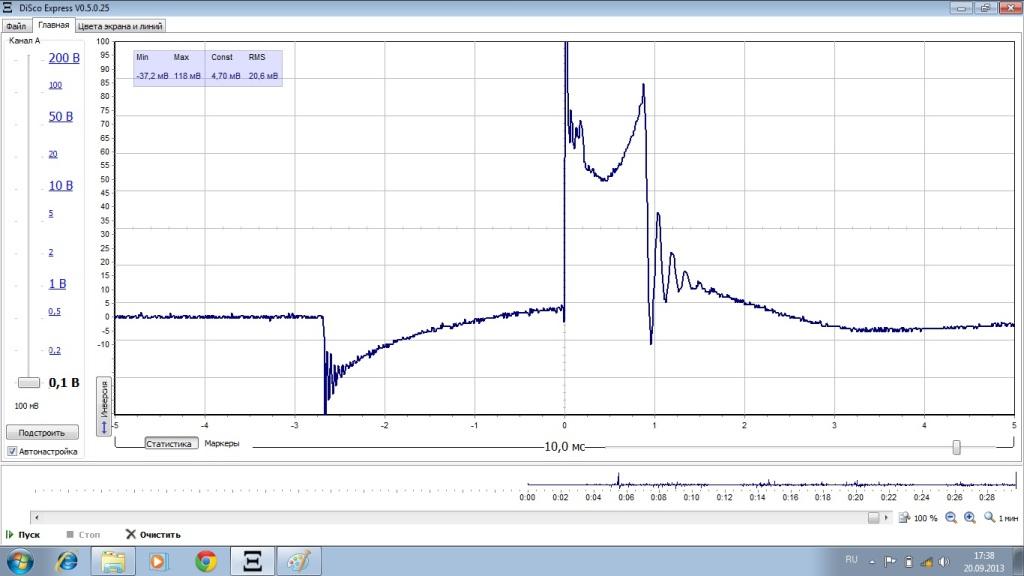Set channel A range to 50 В
Screen dimensions: 1024x576
tap(61, 116)
